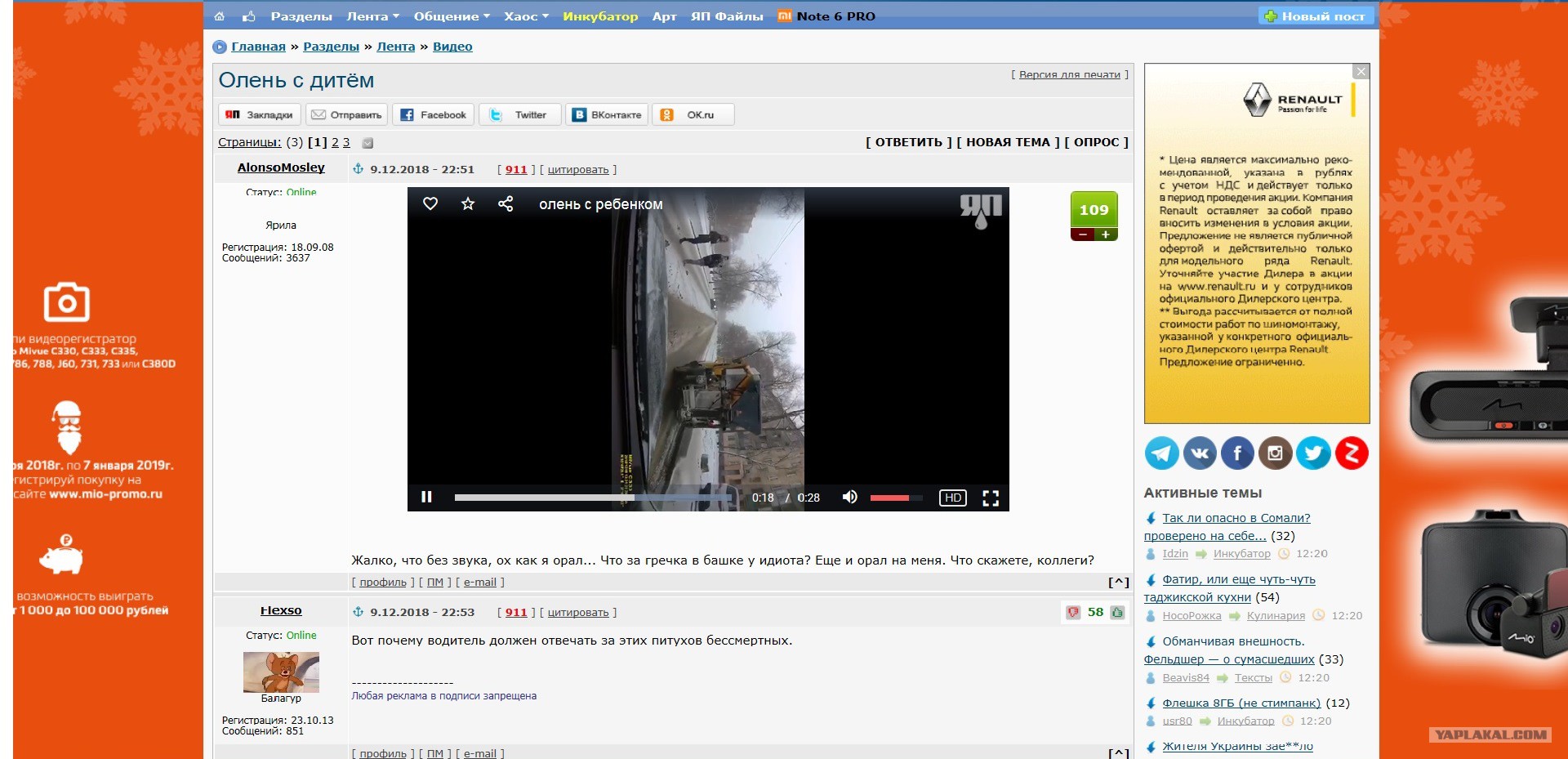Add the video to favorites with the heart icon
Screen dimensions: 1568x759
tap(430, 203)
